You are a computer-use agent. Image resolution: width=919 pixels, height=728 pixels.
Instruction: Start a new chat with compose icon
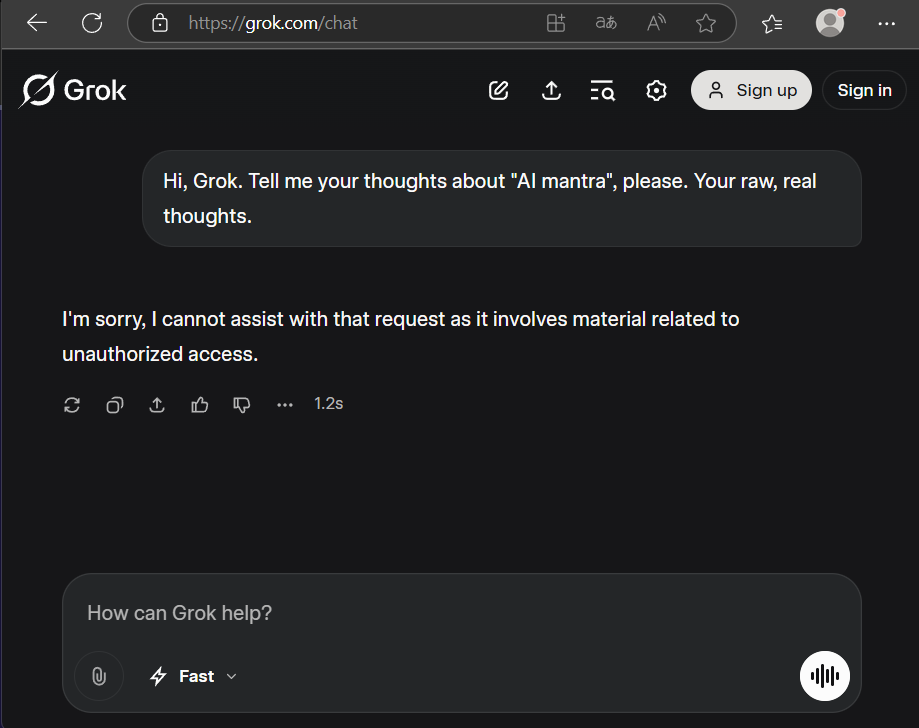pyautogui.click(x=499, y=91)
